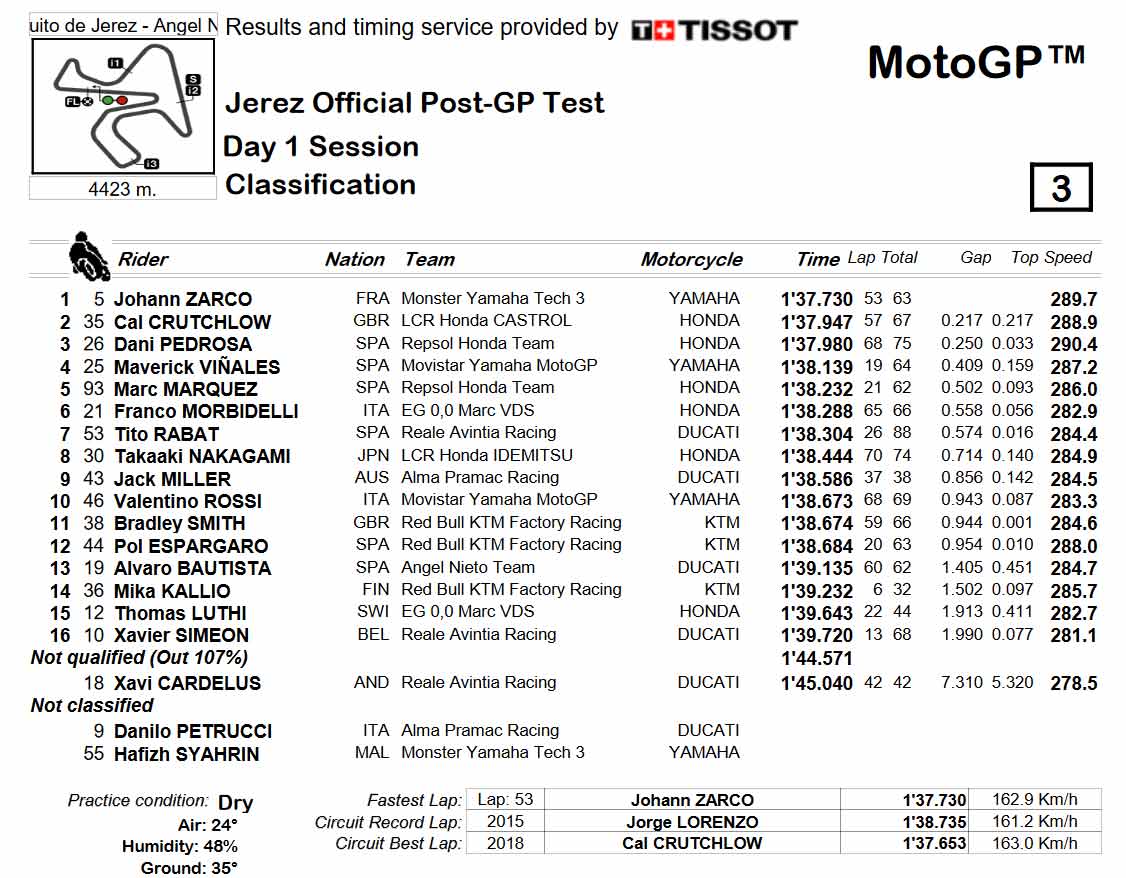The width and height of the screenshot is (1126, 878).
Task: Select Johann ZARCO's row name
Action: 183,299
